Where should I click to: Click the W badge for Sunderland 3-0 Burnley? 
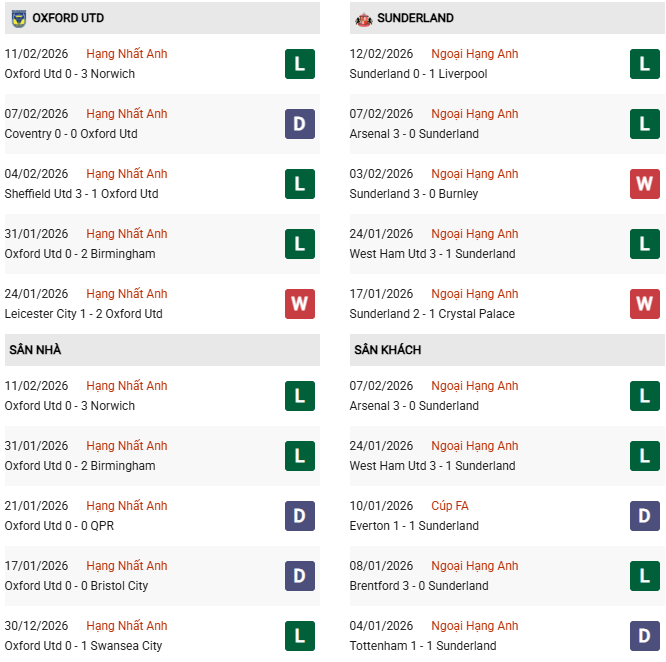(644, 184)
